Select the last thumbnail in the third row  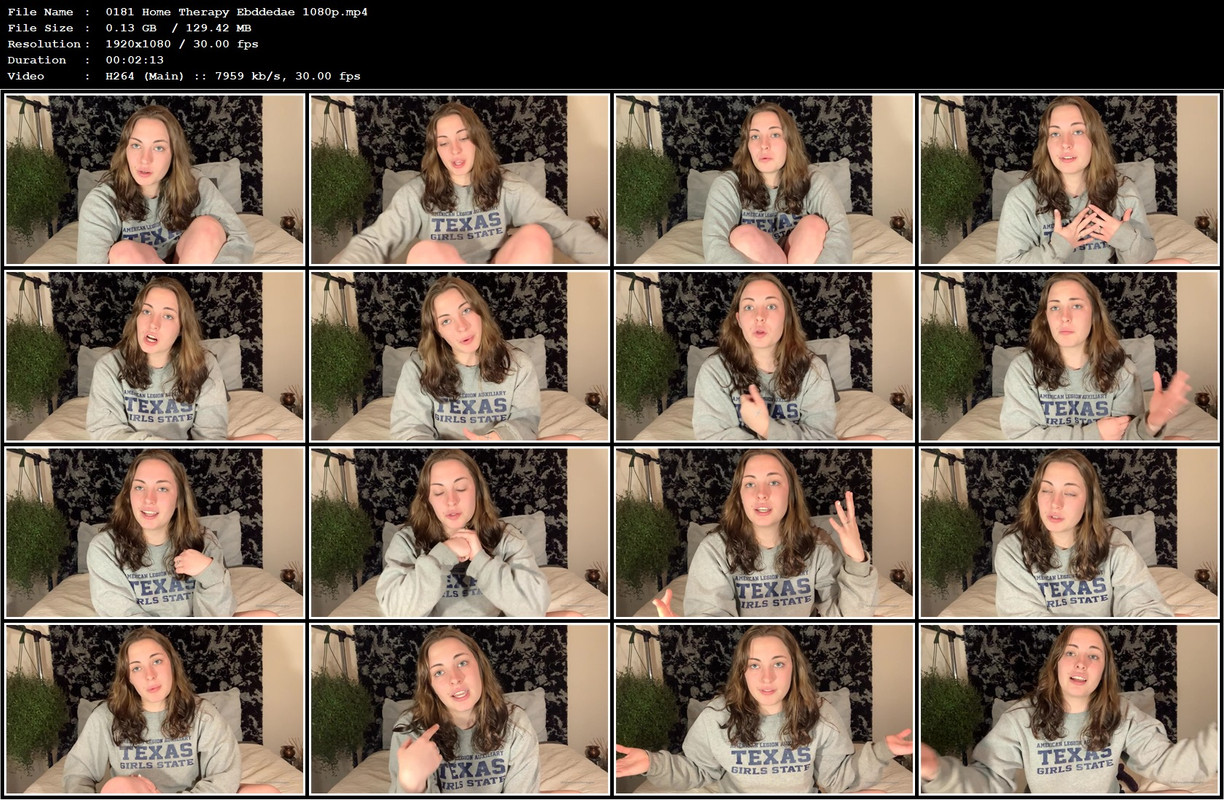(1070, 533)
